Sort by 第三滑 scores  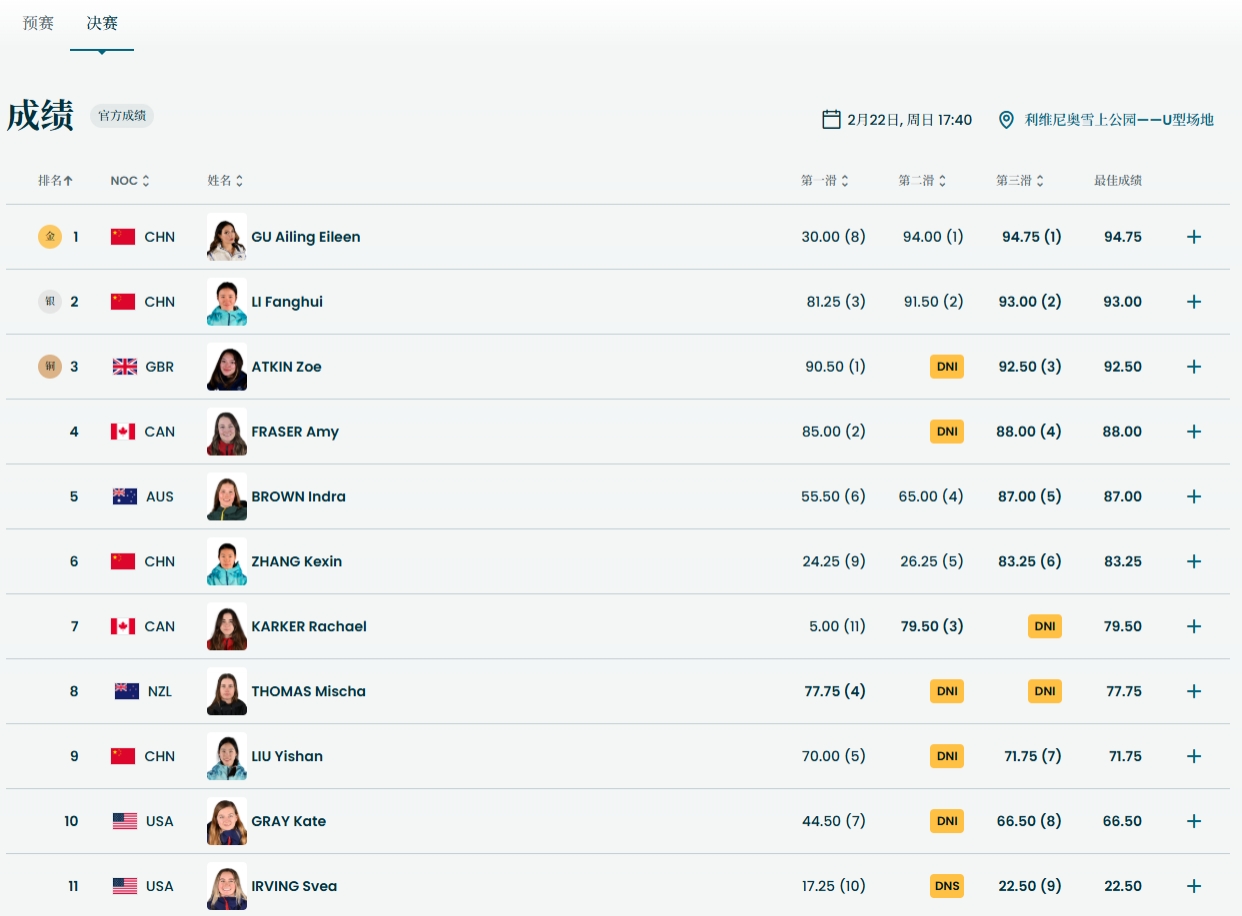point(1019,181)
